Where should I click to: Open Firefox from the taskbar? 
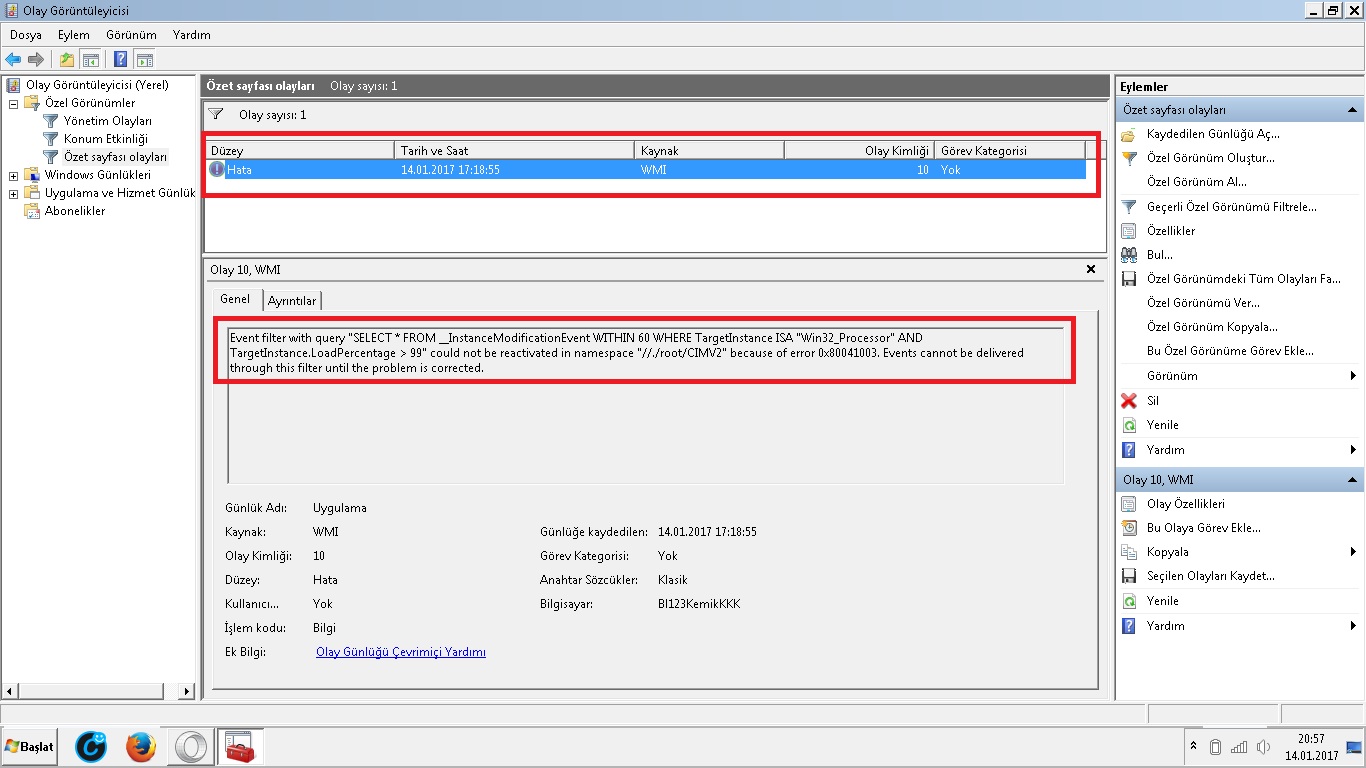[x=141, y=746]
